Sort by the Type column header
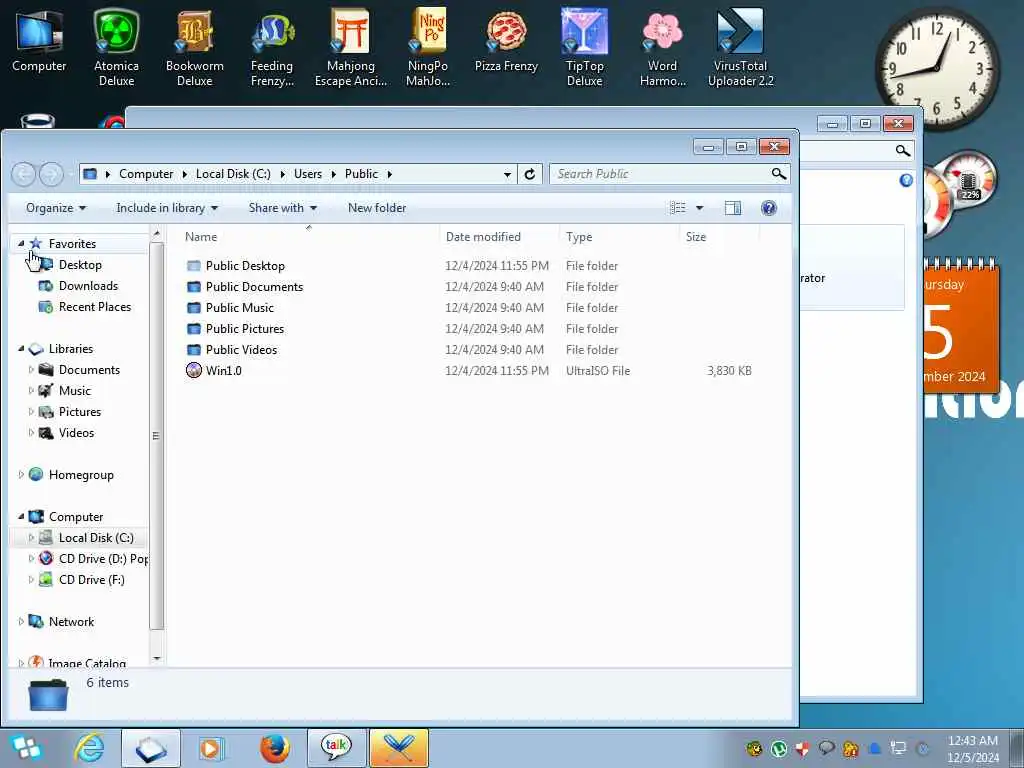This screenshot has width=1024, height=768. 619,236
